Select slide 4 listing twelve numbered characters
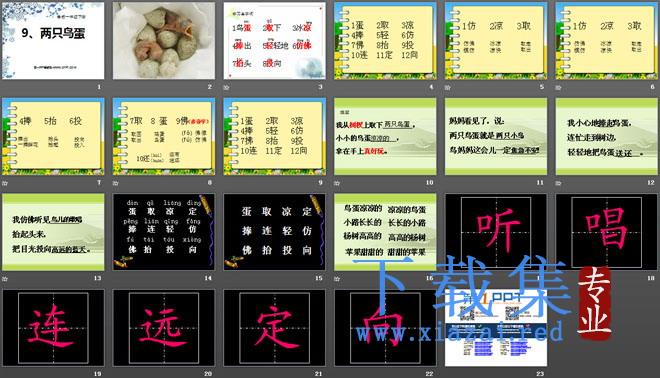 pos(385,41)
